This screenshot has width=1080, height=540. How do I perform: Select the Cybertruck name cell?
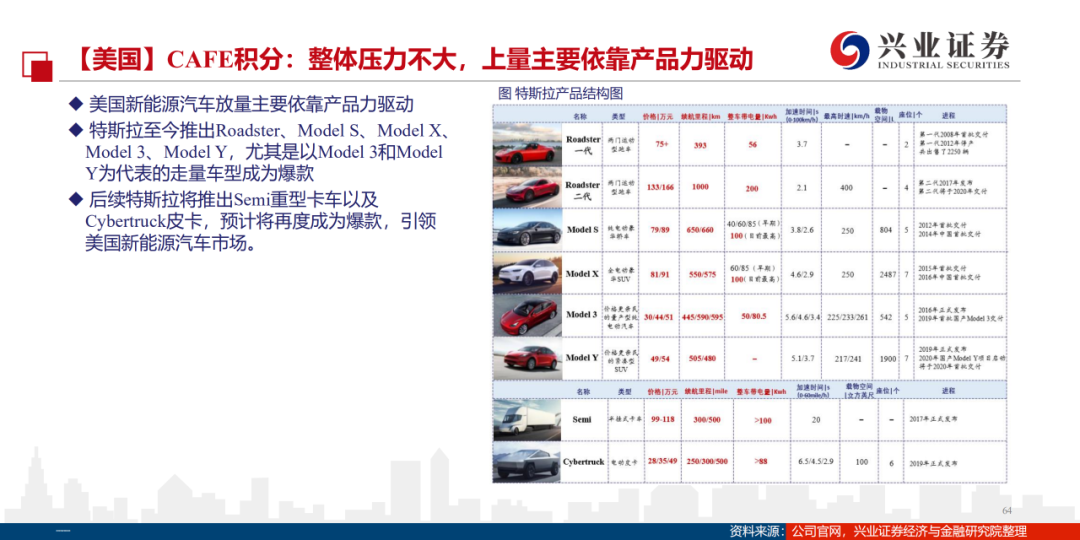(x=583, y=461)
